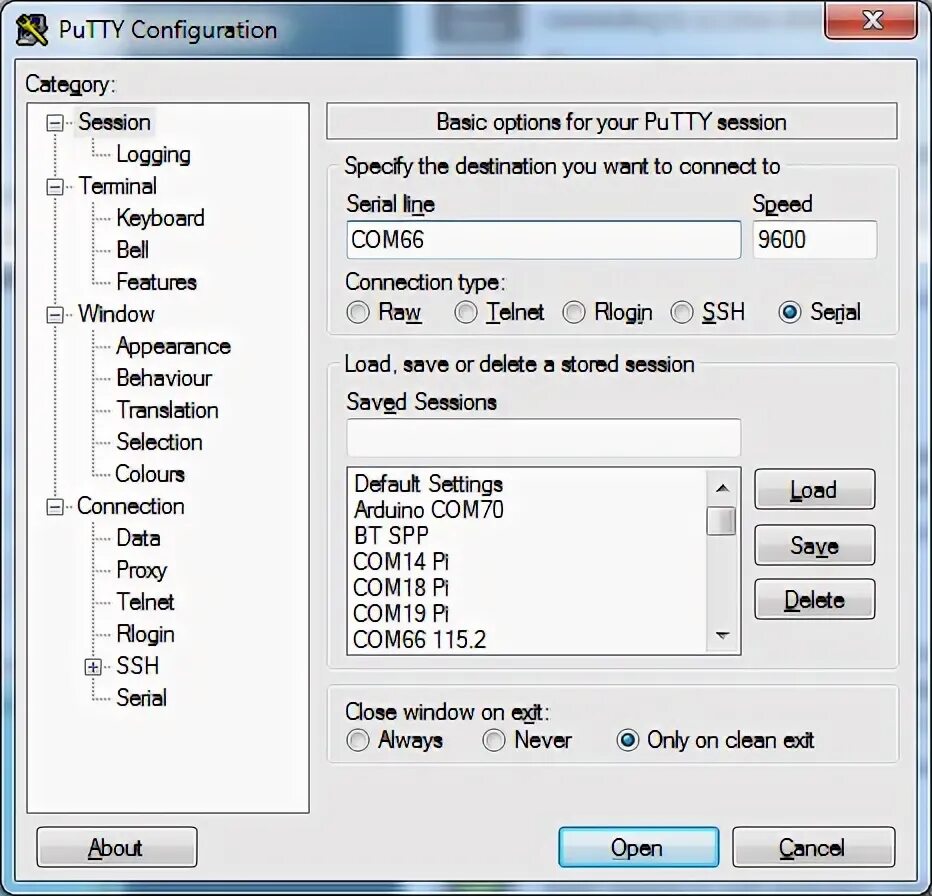Click the Saved Sessions name field

coord(543,438)
